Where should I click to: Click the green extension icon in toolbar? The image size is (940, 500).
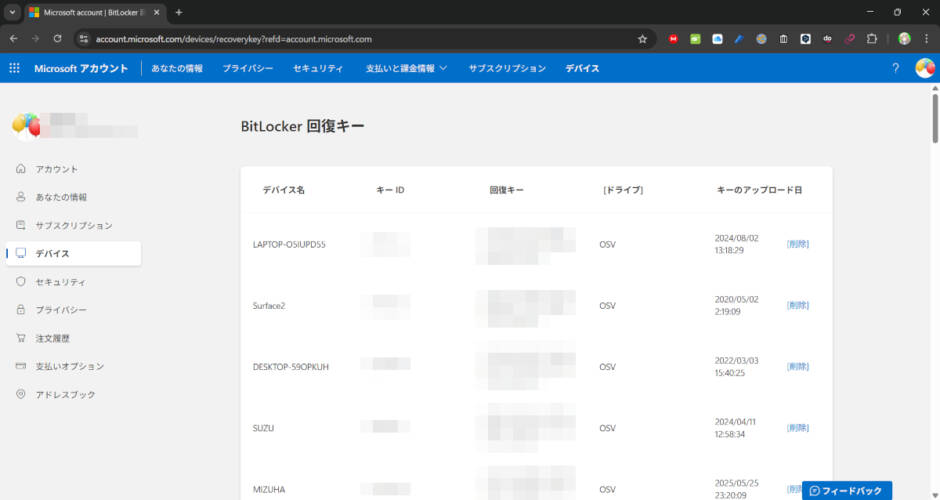tap(695, 39)
